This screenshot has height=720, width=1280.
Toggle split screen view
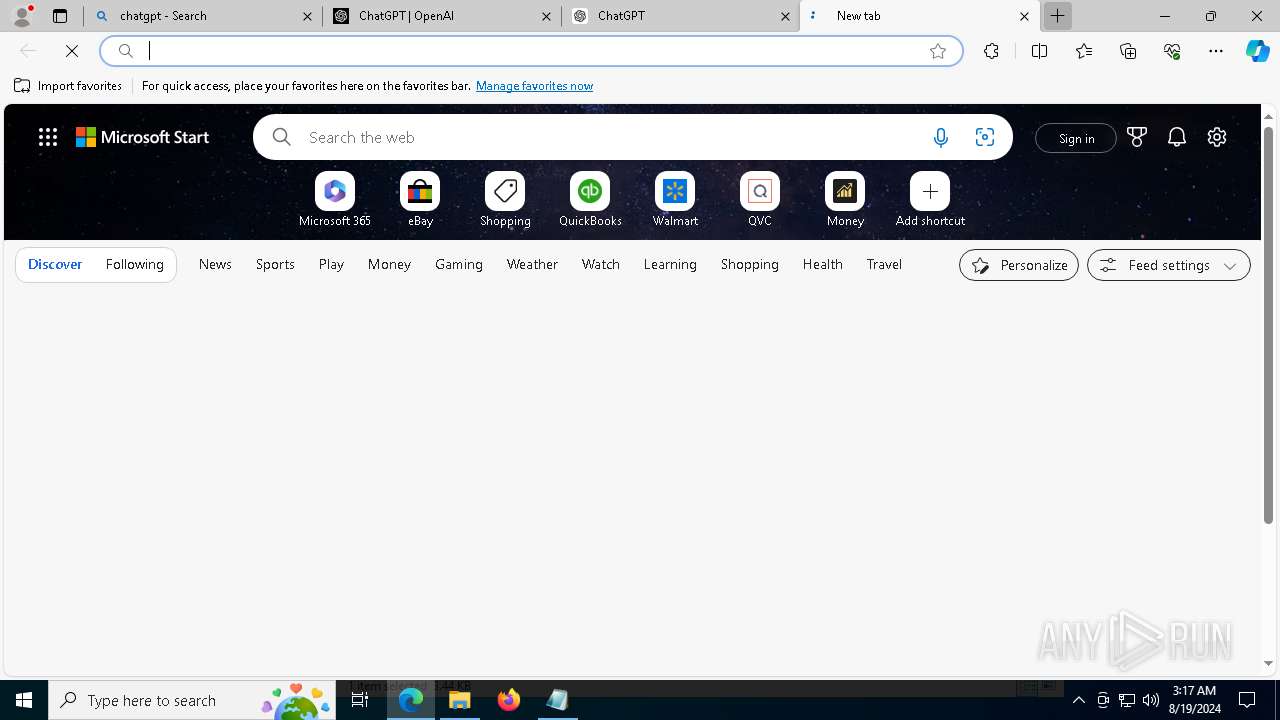1039,51
